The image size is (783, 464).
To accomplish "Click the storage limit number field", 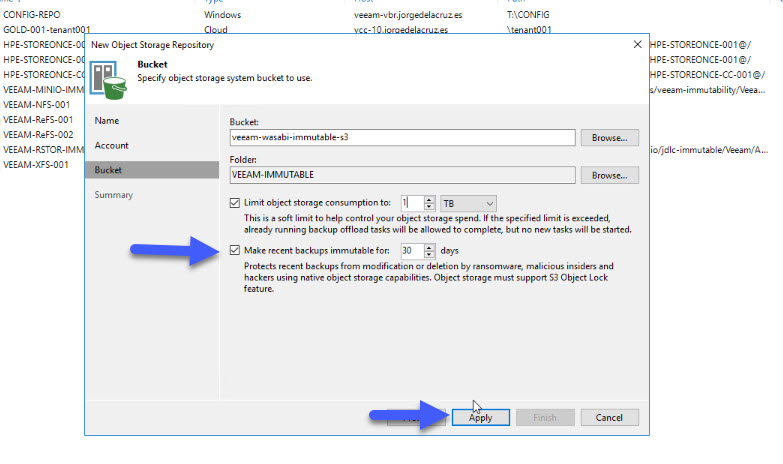I will [412, 203].
